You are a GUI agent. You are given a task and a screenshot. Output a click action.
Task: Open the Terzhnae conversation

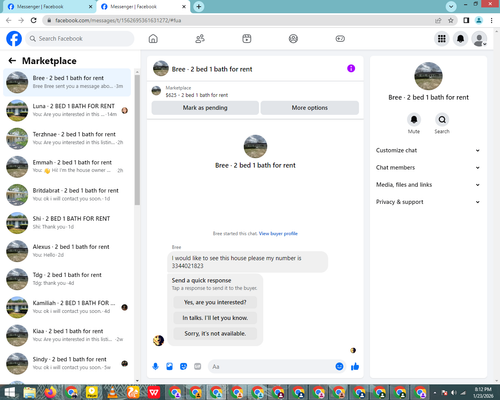(x=67, y=138)
